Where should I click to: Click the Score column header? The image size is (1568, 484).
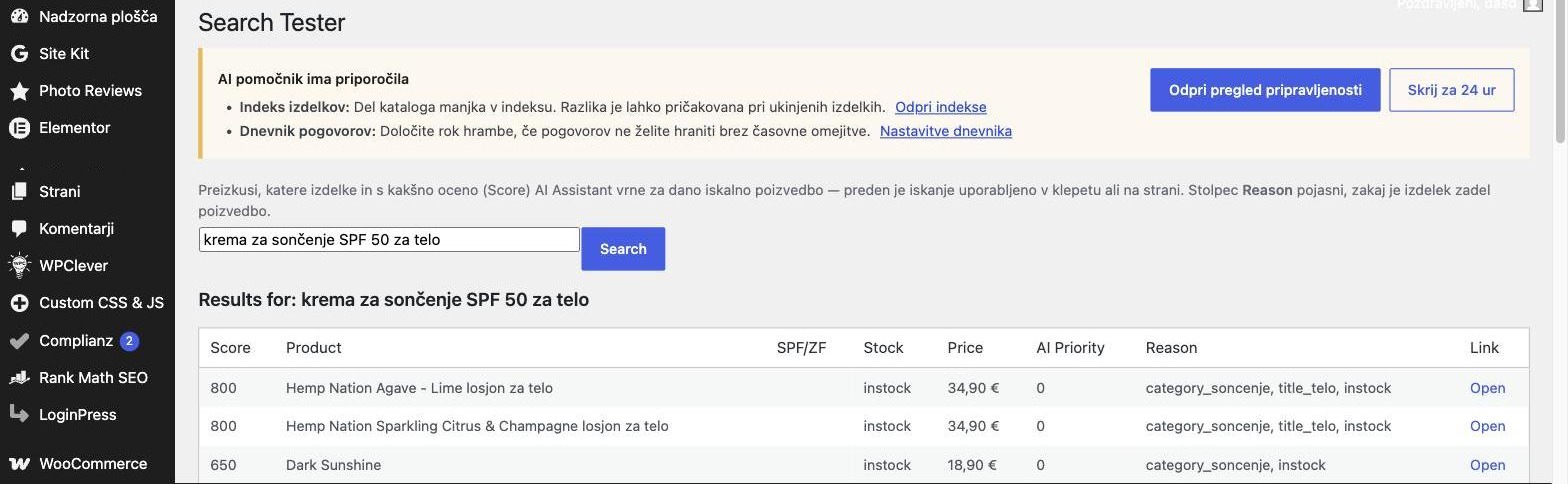pos(230,348)
